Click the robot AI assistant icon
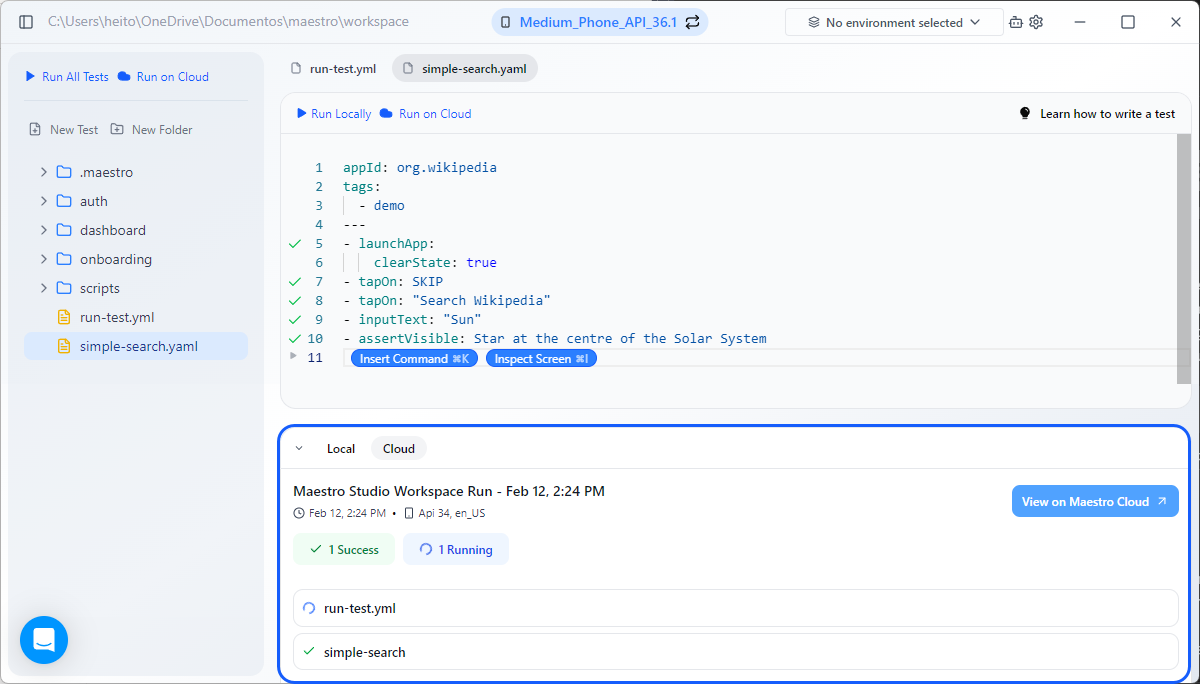Screen dimensions: 1200x684 tap(1016, 22)
